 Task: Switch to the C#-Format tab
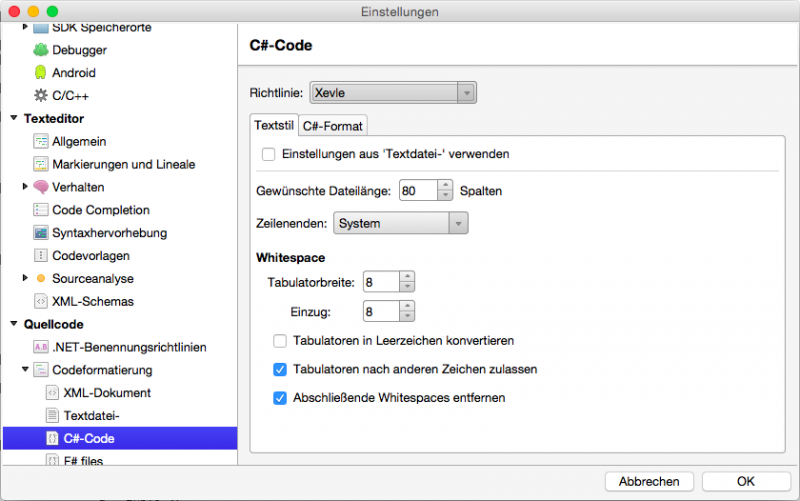pyautogui.click(x=333, y=126)
